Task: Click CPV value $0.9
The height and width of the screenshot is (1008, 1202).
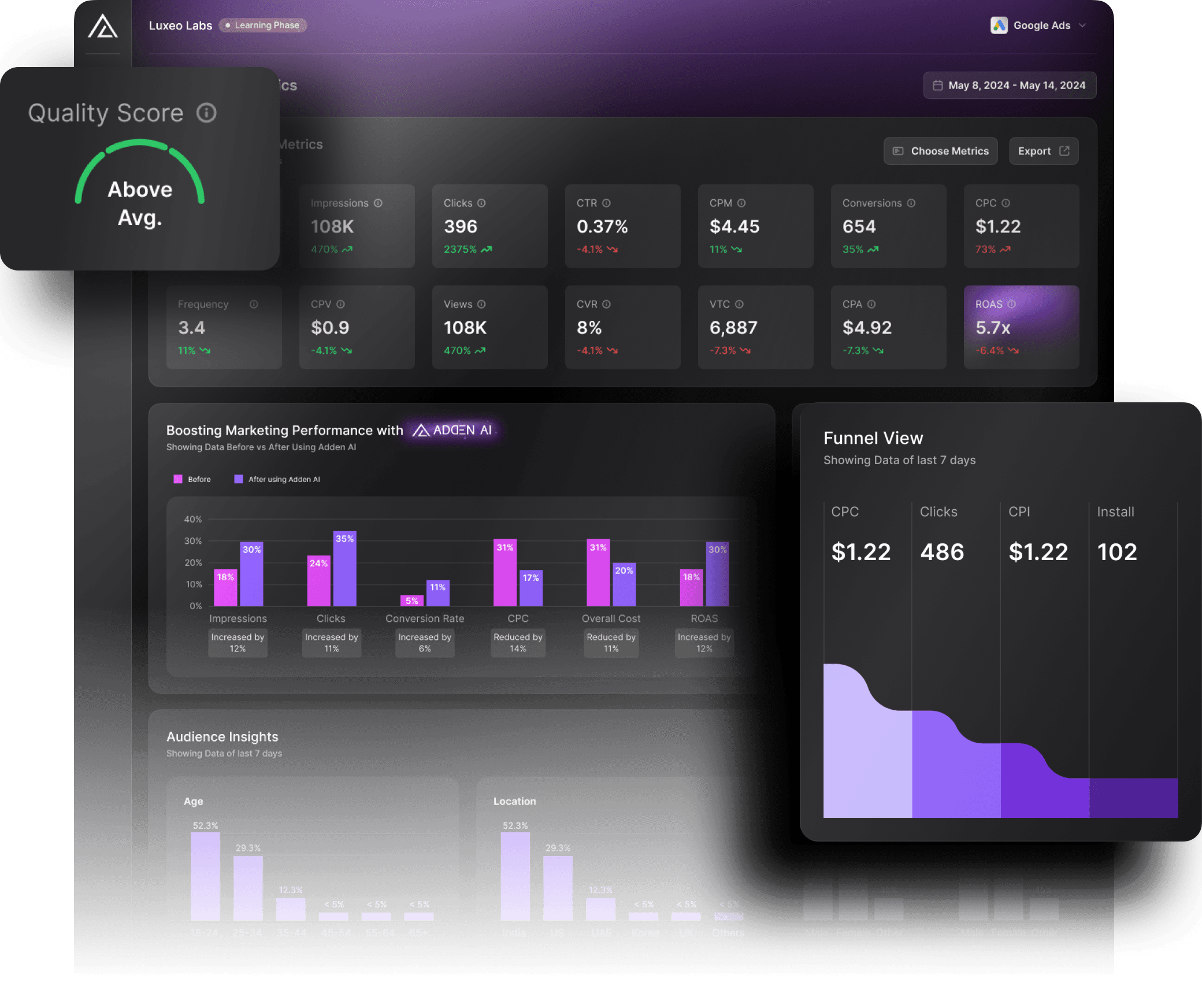Action: [330, 328]
